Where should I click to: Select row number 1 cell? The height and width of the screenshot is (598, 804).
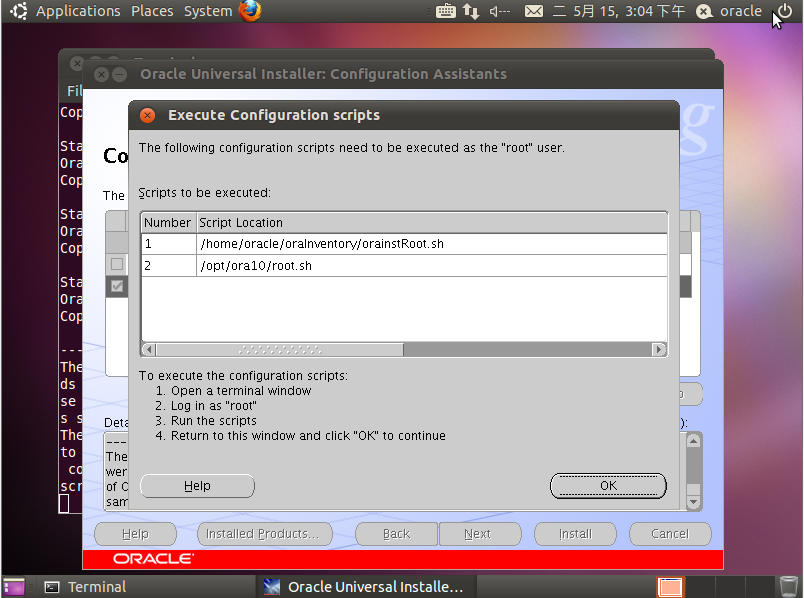pyautogui.click(x=169, y=244)
